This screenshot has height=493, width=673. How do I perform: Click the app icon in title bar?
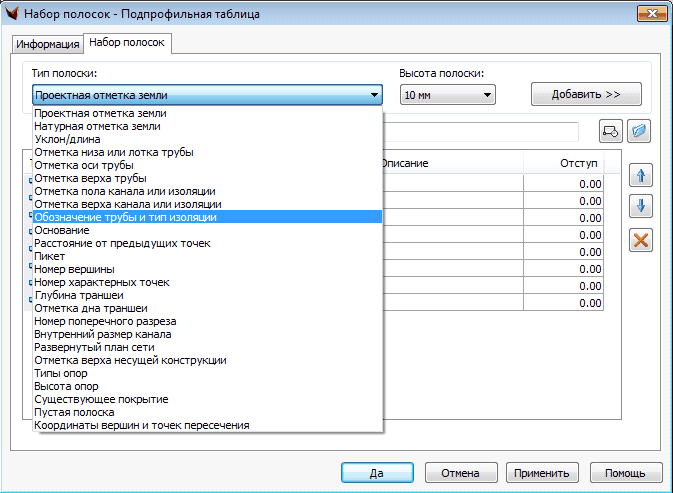click(15, 14)
